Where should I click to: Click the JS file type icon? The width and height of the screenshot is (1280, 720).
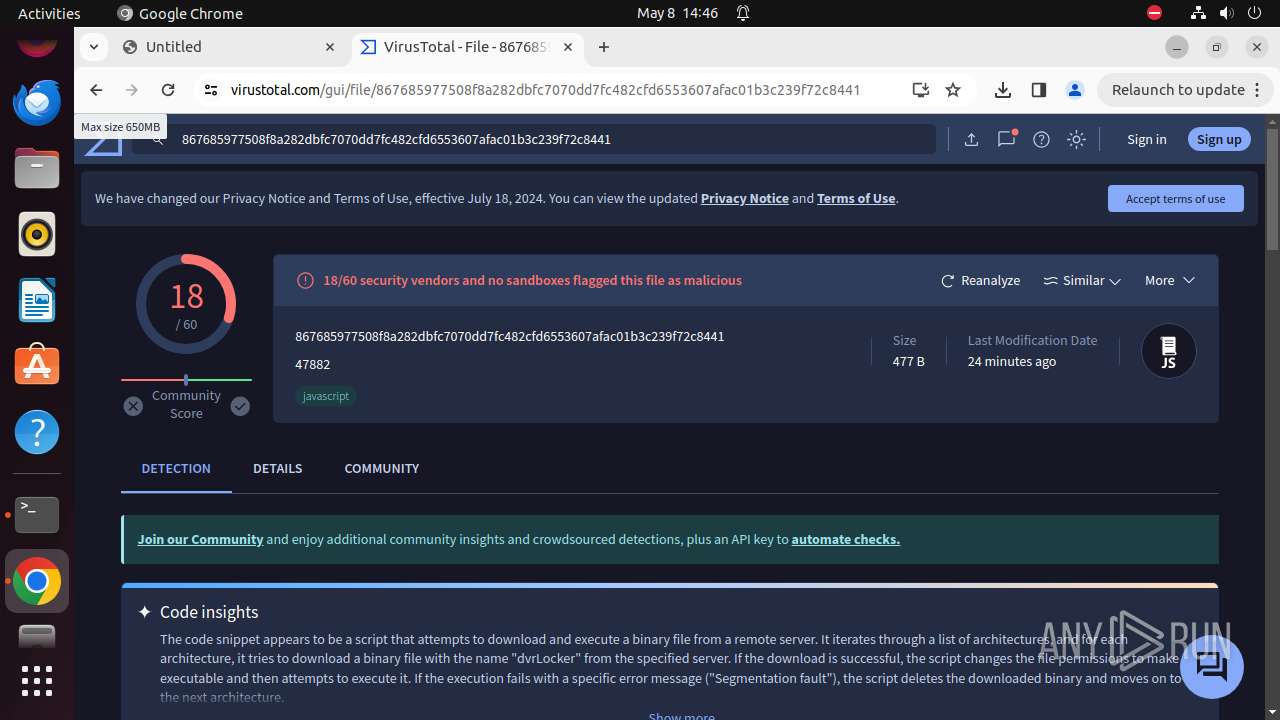pyautogui.click(x=1168, y=351)
